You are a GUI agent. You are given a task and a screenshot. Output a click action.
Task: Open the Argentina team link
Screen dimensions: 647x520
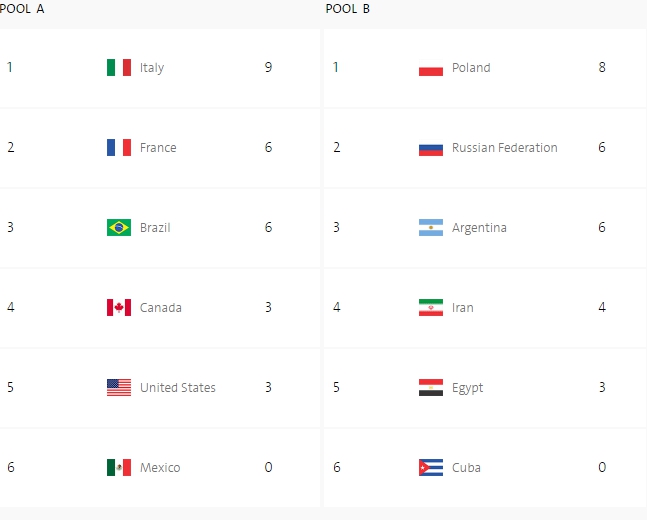point(479,228)
